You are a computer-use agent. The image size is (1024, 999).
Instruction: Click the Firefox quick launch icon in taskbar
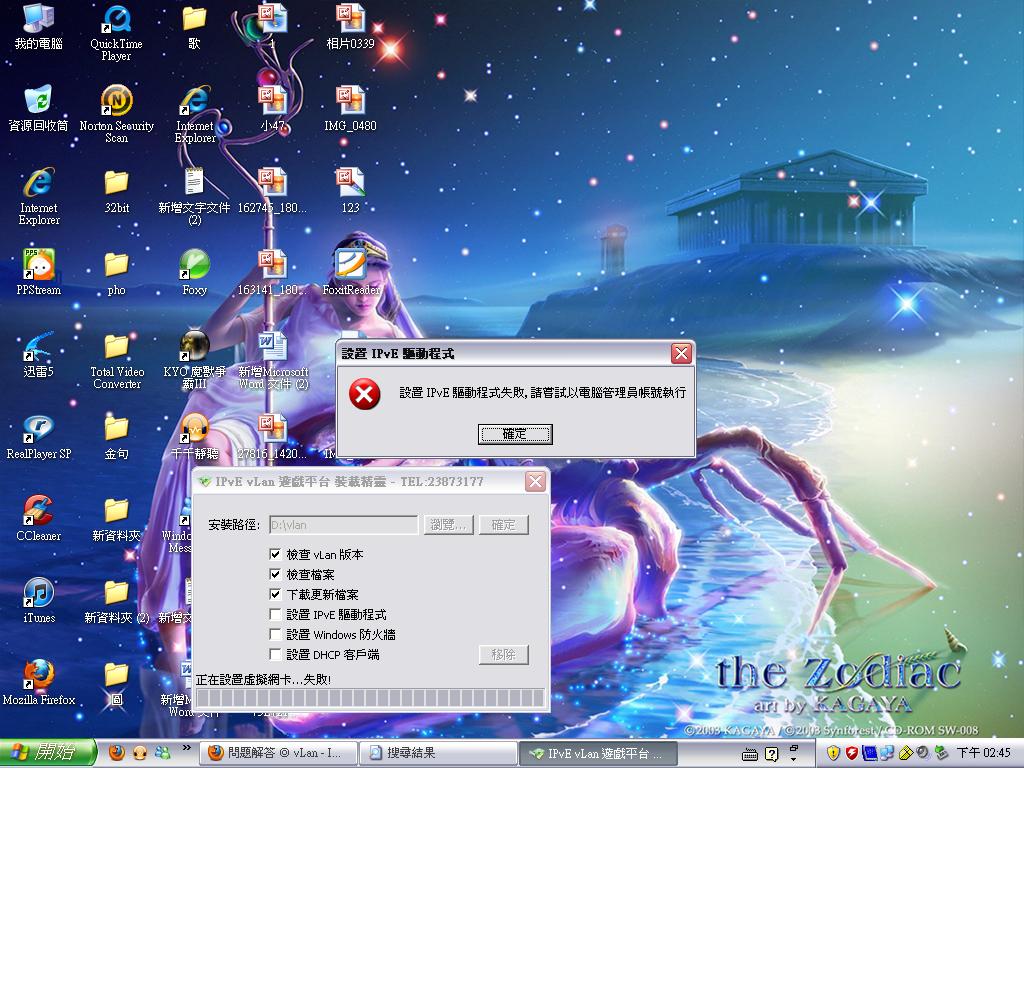coord(117,753)
